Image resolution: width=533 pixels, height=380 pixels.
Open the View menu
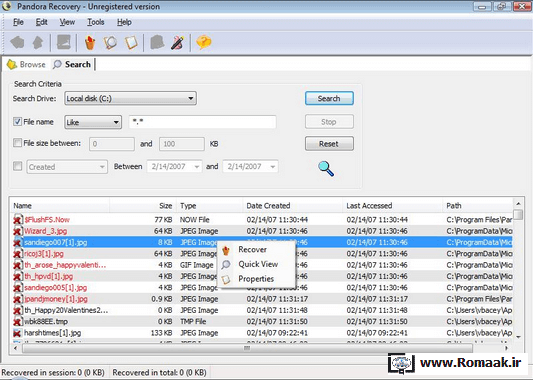tap(67, 22)
